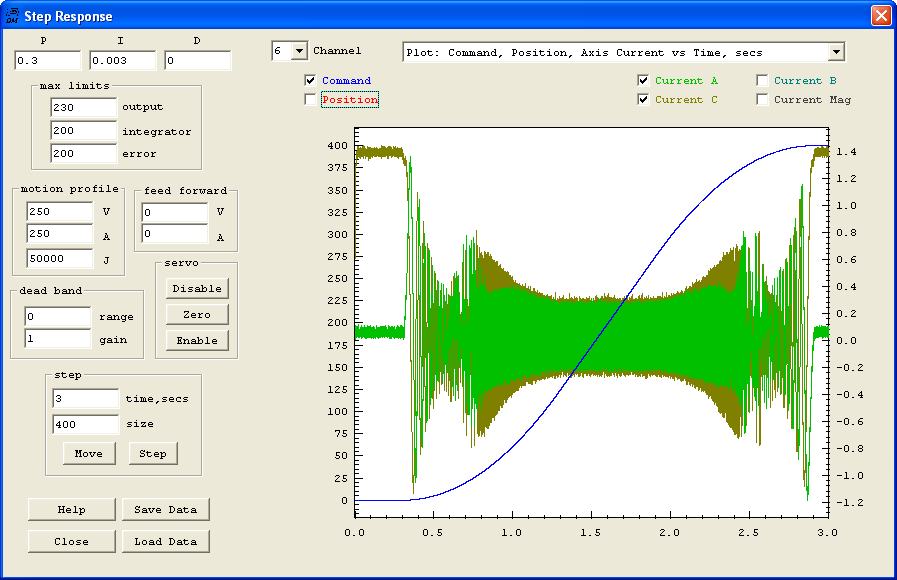Image resolution: width=897 pixels, height=580 pixels.
Task: Toggle the Command checkbox
Action: pos(310,81)
